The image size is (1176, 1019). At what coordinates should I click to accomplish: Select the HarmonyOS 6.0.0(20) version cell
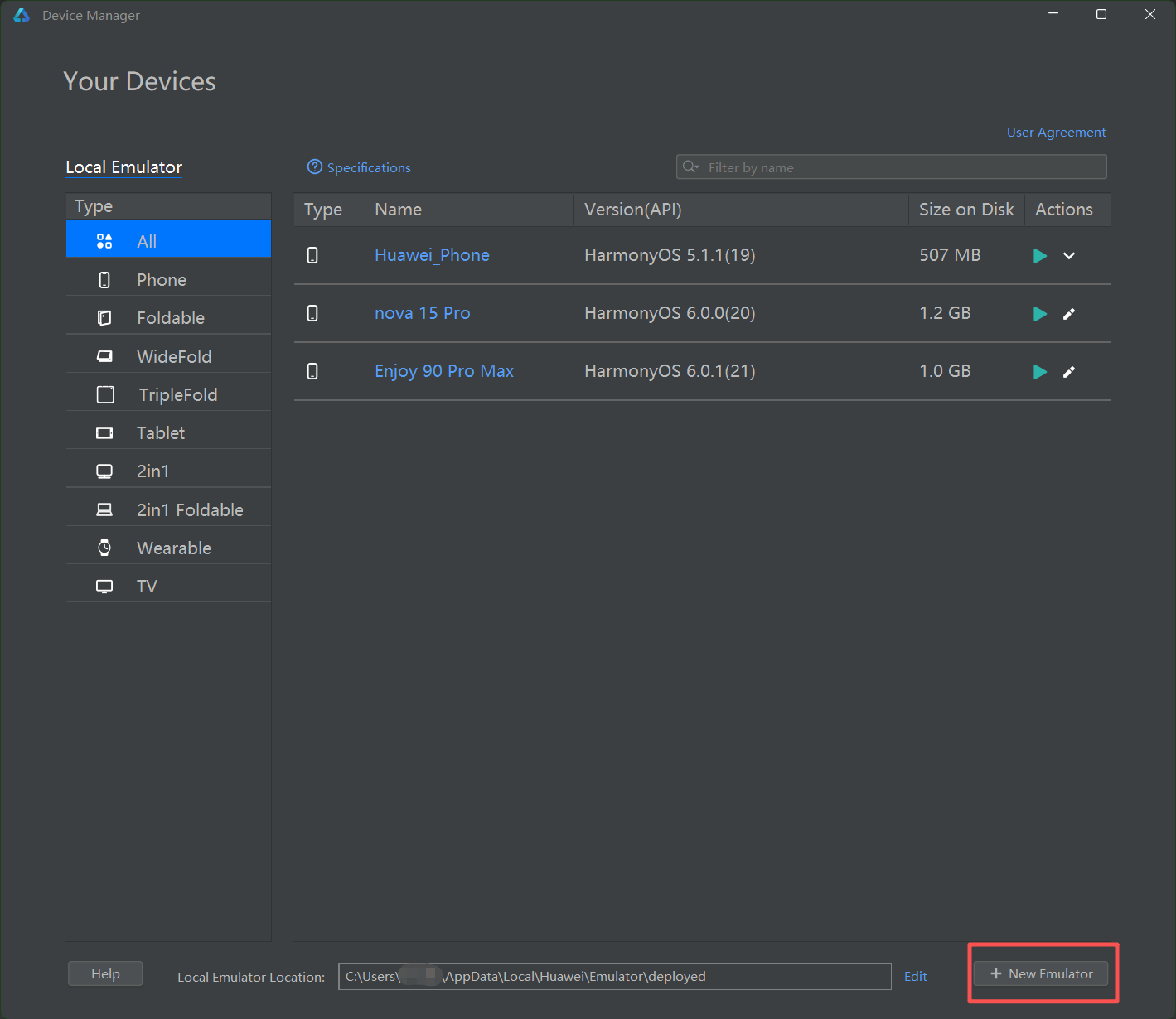click(670, 313)
